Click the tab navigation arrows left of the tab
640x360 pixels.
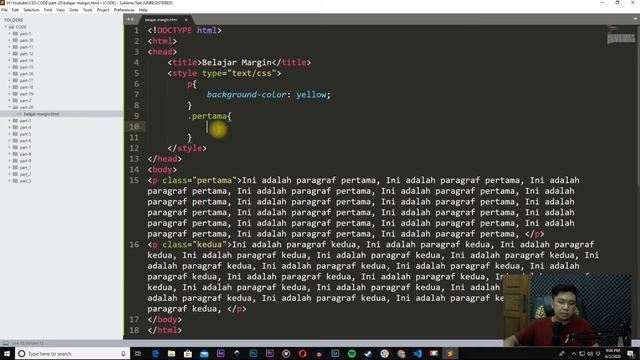[130, 19]
